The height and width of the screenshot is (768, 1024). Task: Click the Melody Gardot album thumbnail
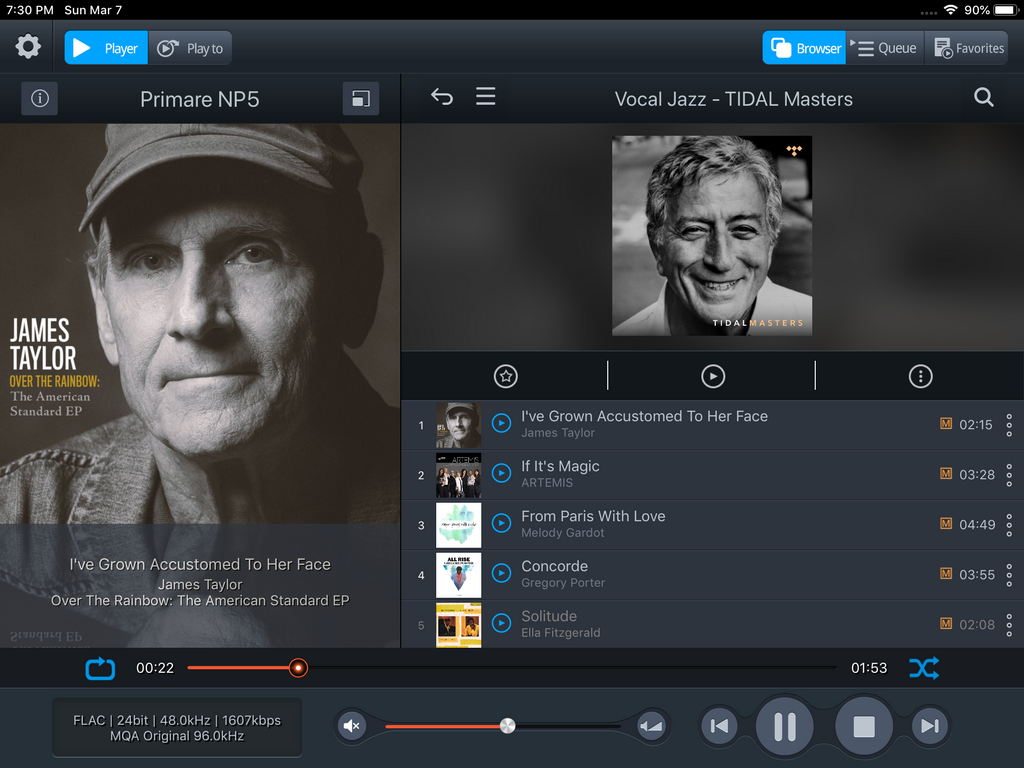tap(458, 525)
